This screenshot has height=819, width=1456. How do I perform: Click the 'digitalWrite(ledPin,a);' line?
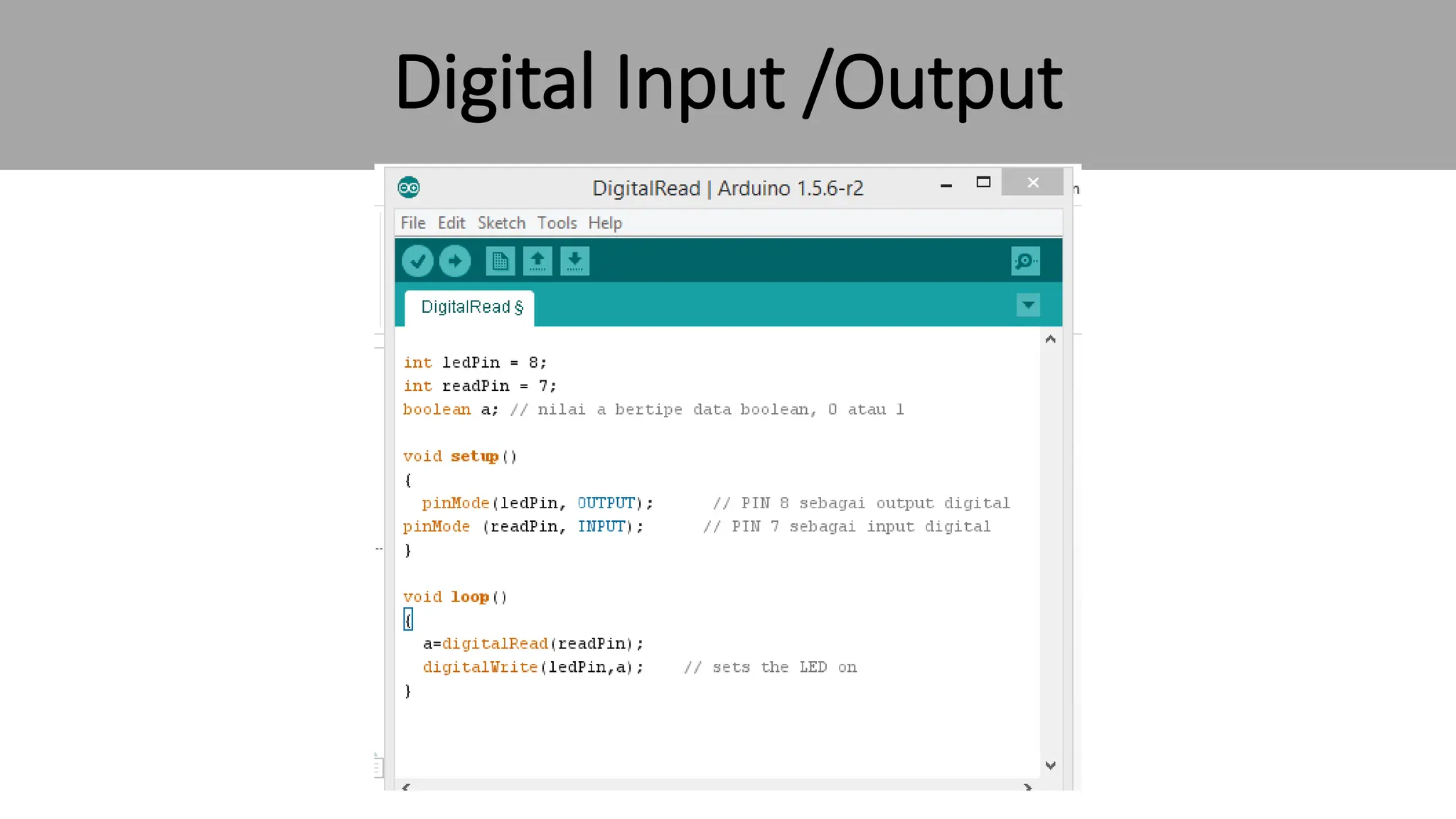pos(533,668)
